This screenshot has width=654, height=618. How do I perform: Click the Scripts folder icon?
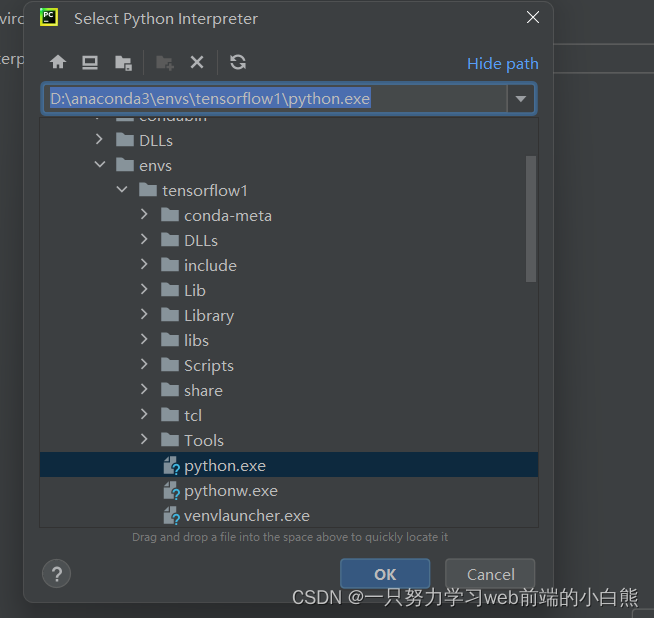170,365
